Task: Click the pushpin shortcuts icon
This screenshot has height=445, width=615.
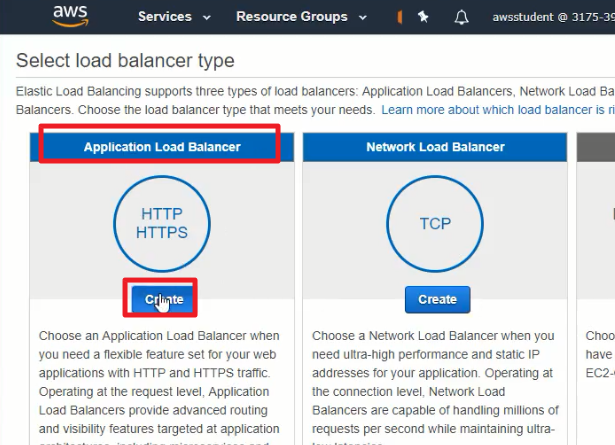Action: (423, 17)
